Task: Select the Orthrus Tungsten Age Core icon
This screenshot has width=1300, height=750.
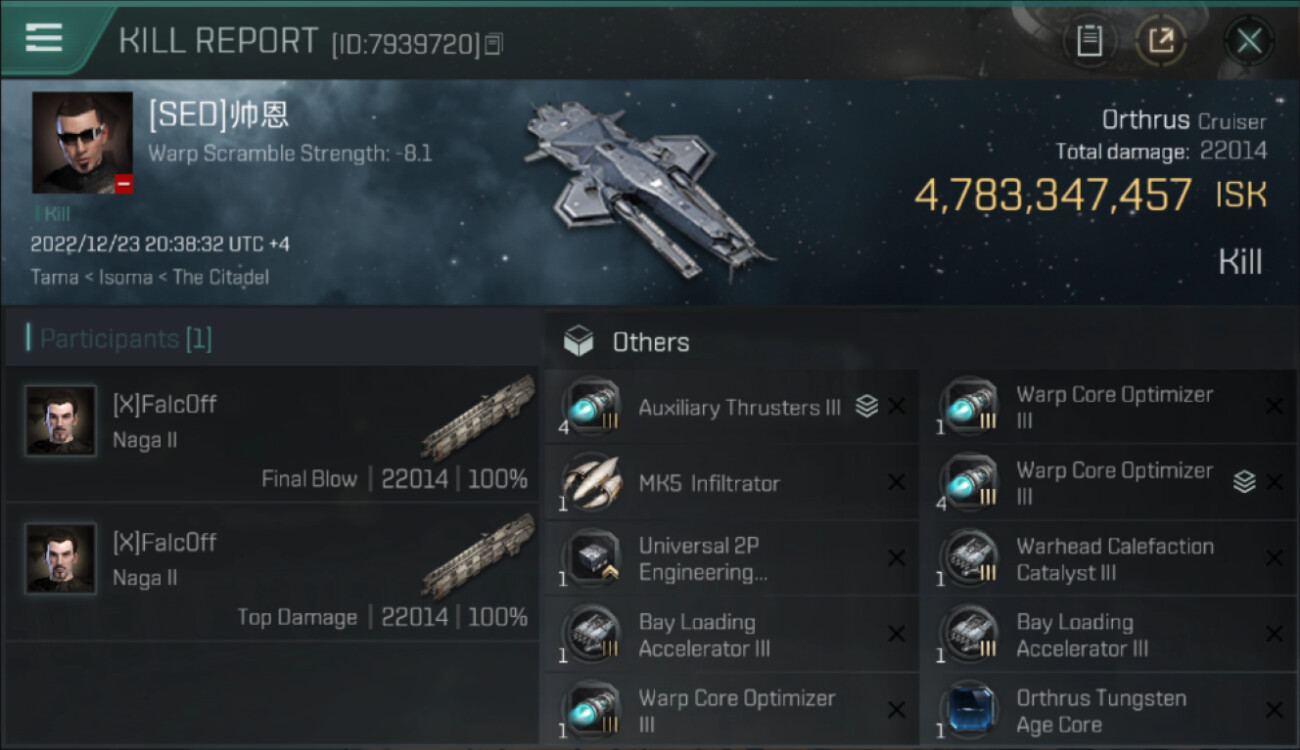Action: tap(969, 711)
